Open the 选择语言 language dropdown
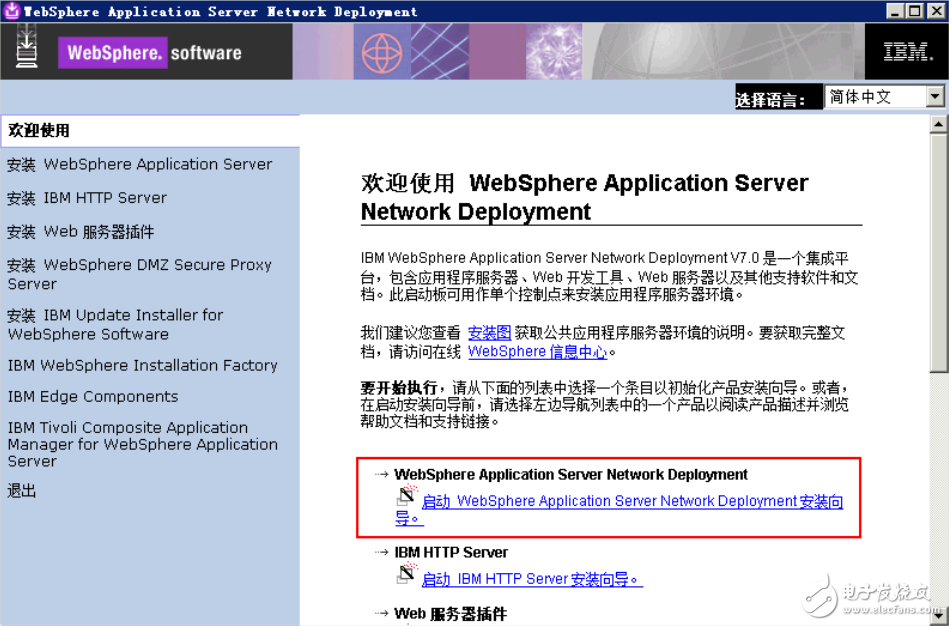949x626 pixels. click(x=936, y=96)
